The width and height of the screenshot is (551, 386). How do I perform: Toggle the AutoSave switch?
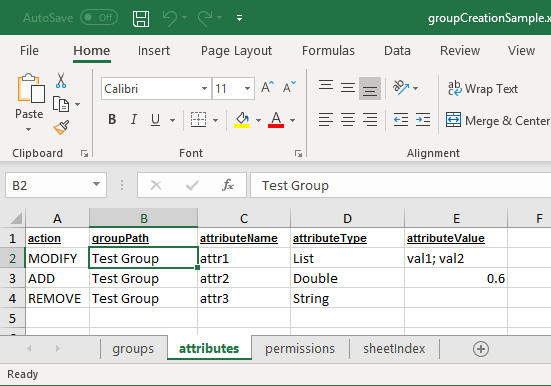99,18
